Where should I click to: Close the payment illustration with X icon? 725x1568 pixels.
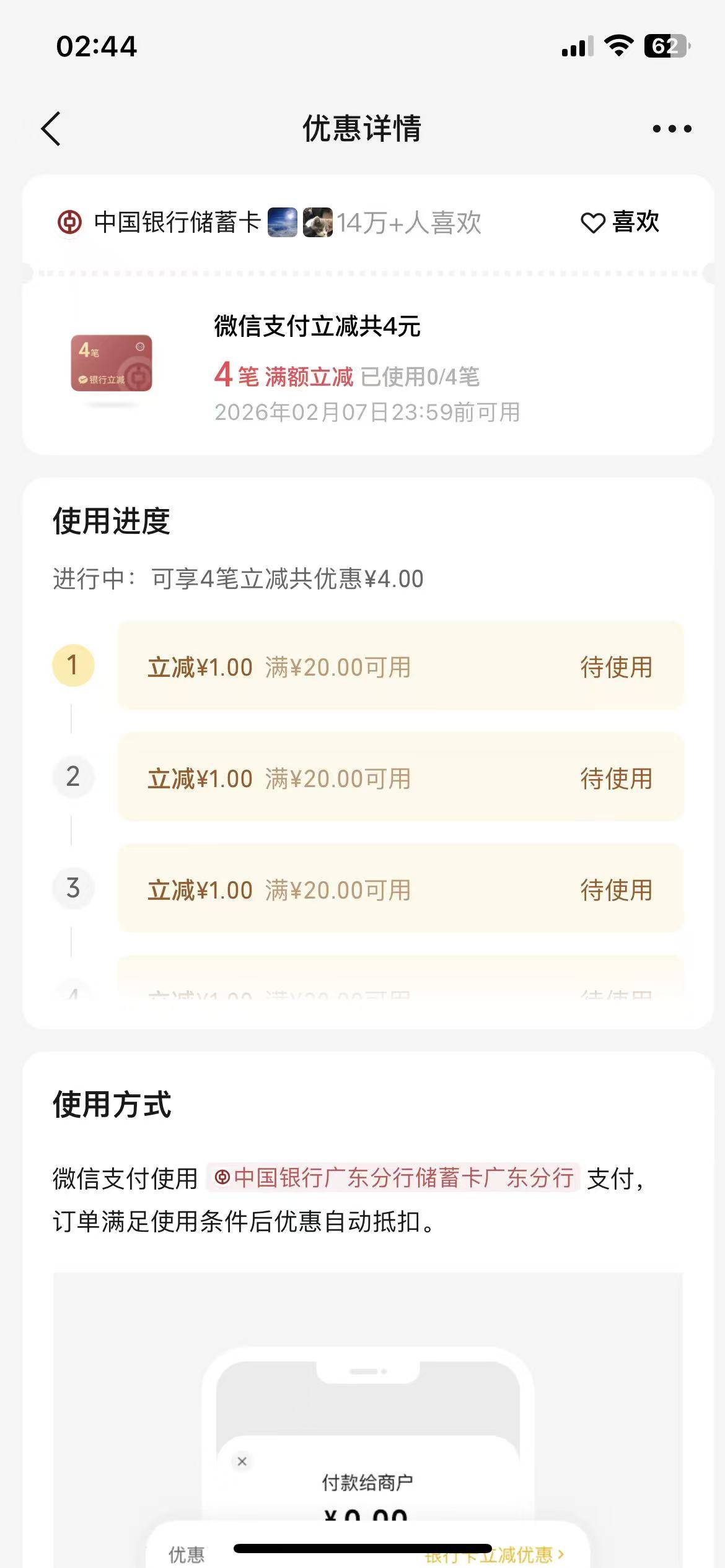click(x=242, y=1461)
